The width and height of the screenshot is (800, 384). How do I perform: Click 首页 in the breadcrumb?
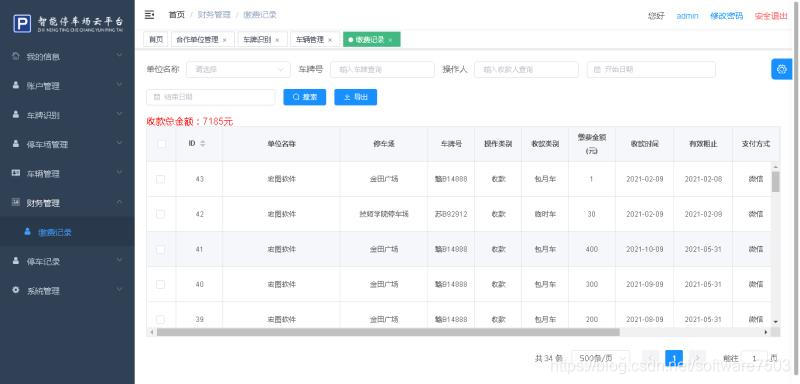click(x=177, y=15)
